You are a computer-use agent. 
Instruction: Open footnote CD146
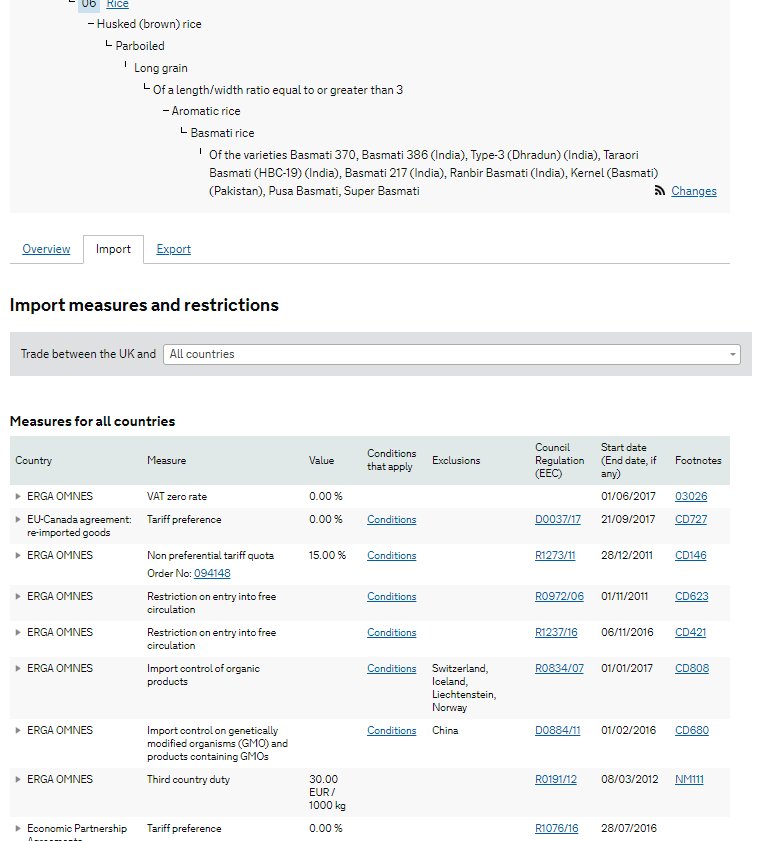pyautogui.click(x=690, y=555)
